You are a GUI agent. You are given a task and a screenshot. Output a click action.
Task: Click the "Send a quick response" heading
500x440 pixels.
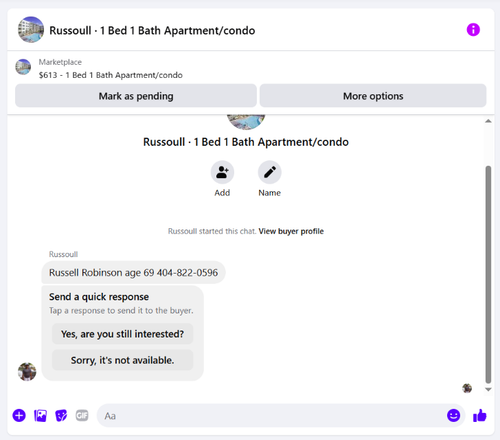click(x=99, y=297)
